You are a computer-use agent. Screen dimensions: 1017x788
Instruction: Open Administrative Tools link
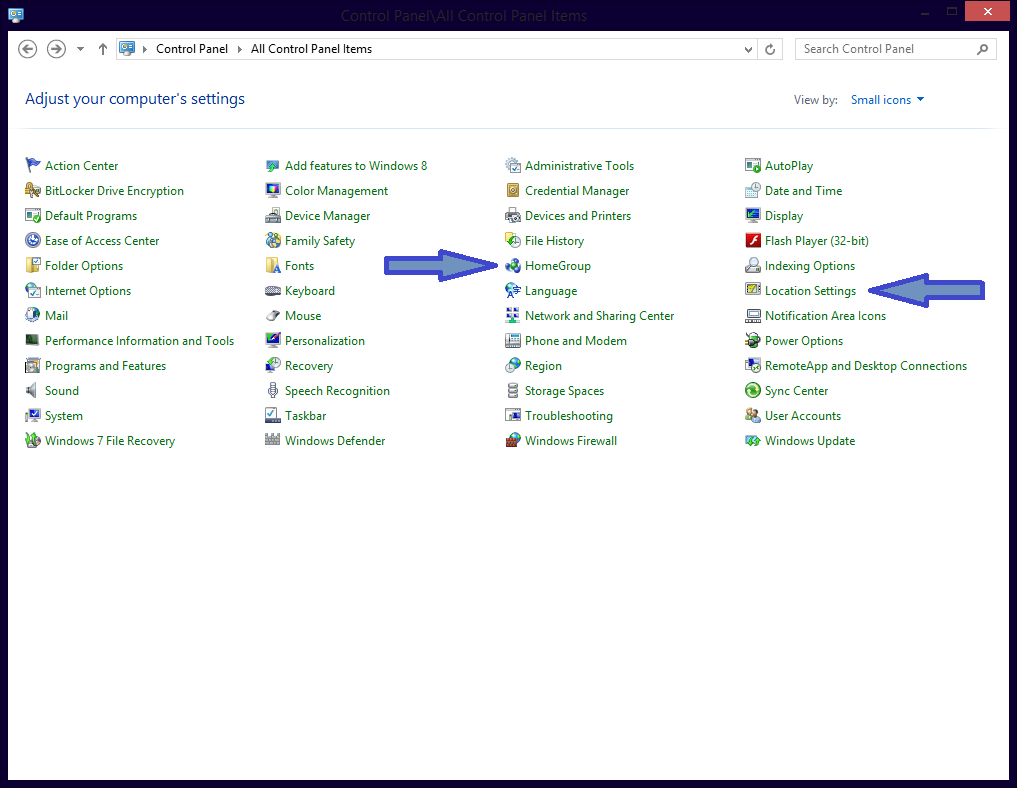pos(579,165)
